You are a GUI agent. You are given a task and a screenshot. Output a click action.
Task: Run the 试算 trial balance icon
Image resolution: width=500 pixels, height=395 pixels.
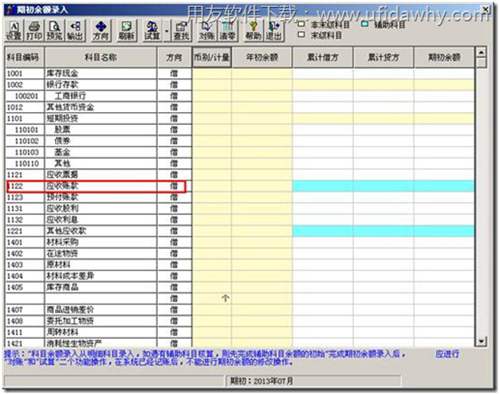pos(152,30)
